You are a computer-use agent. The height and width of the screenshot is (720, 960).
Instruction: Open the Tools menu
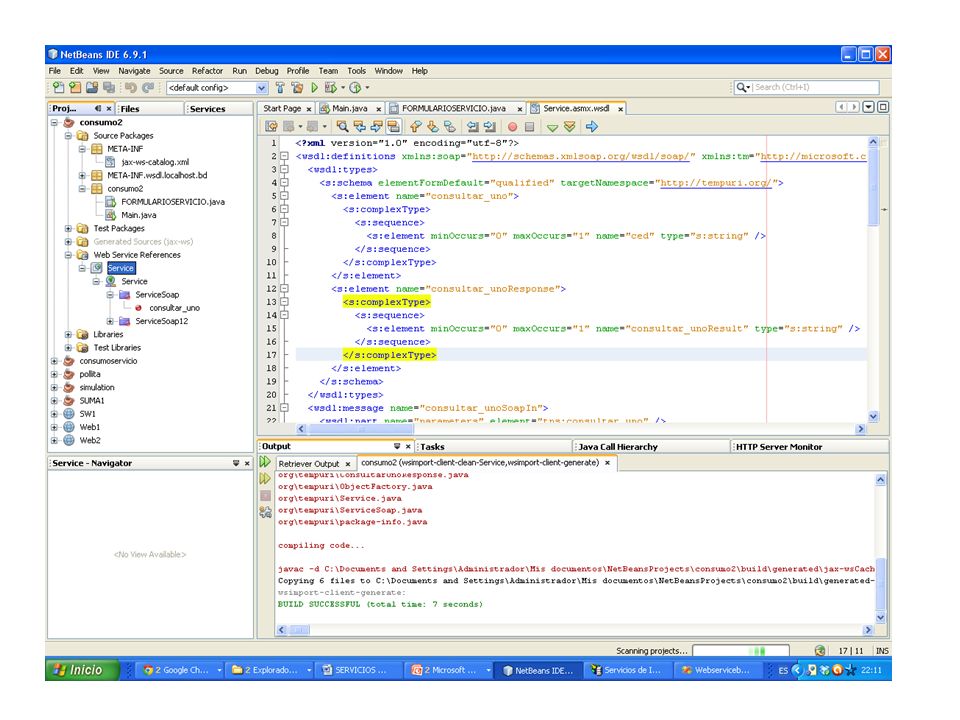(356, 71)
